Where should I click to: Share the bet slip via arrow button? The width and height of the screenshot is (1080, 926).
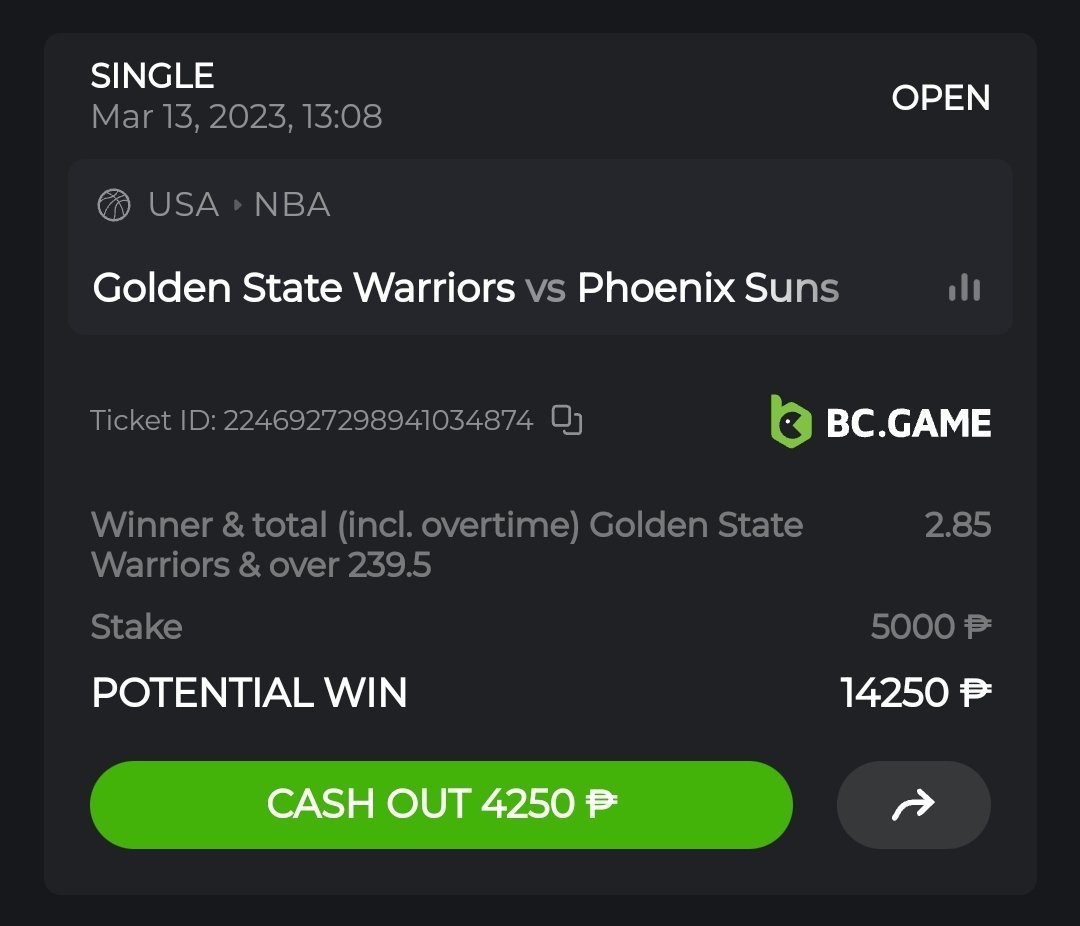pyautogui.click(x=913, y=804)
